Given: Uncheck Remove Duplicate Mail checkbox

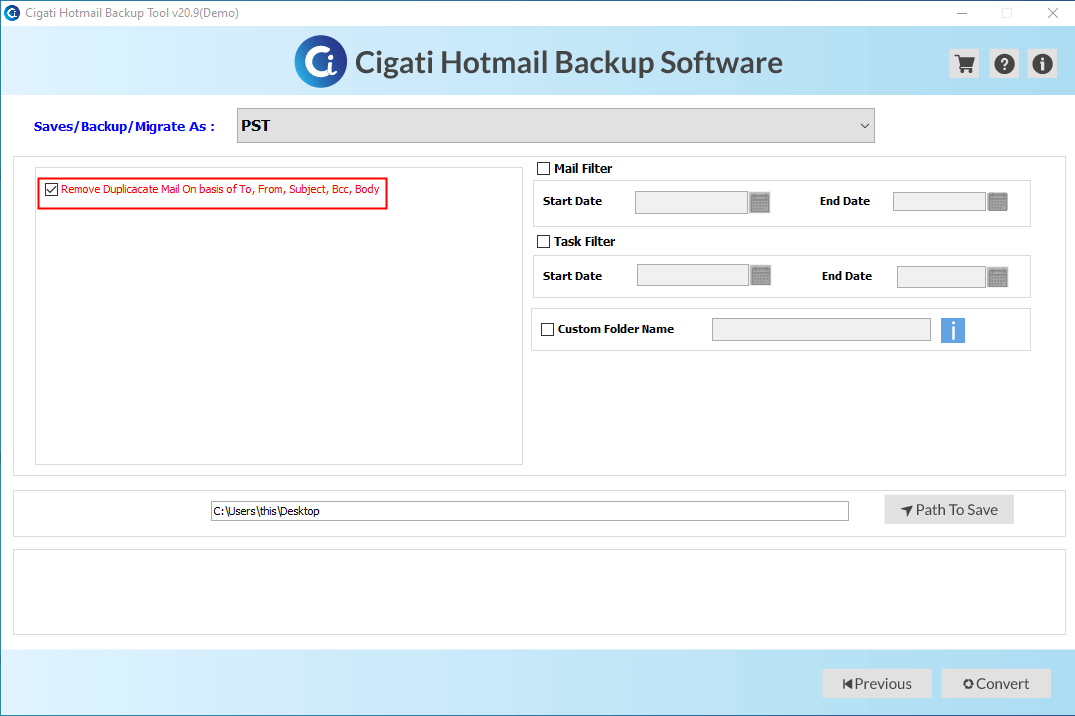Looking at the screenshot, I should [51, 189].
